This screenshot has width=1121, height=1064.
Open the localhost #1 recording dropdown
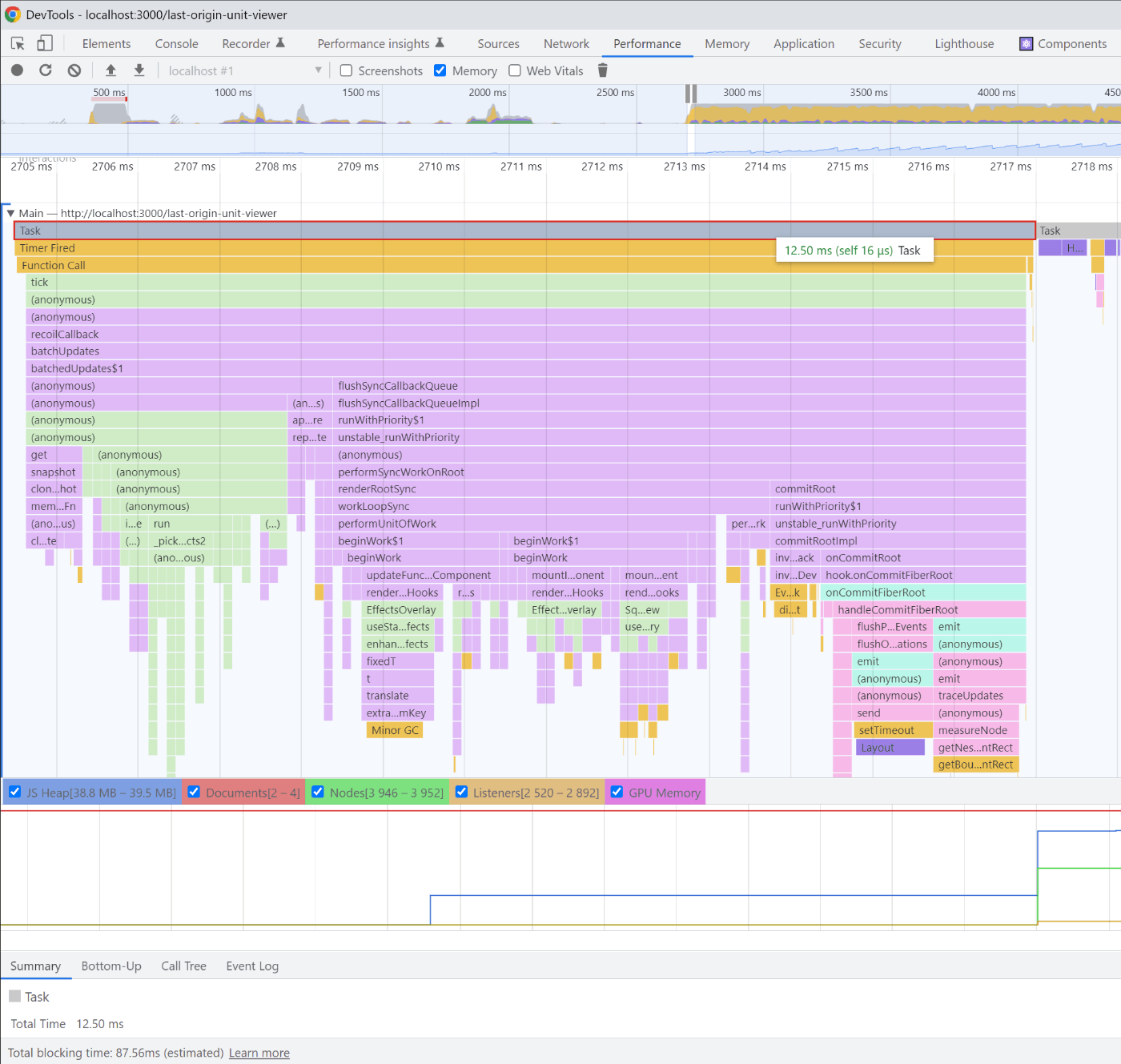[244, 70]
